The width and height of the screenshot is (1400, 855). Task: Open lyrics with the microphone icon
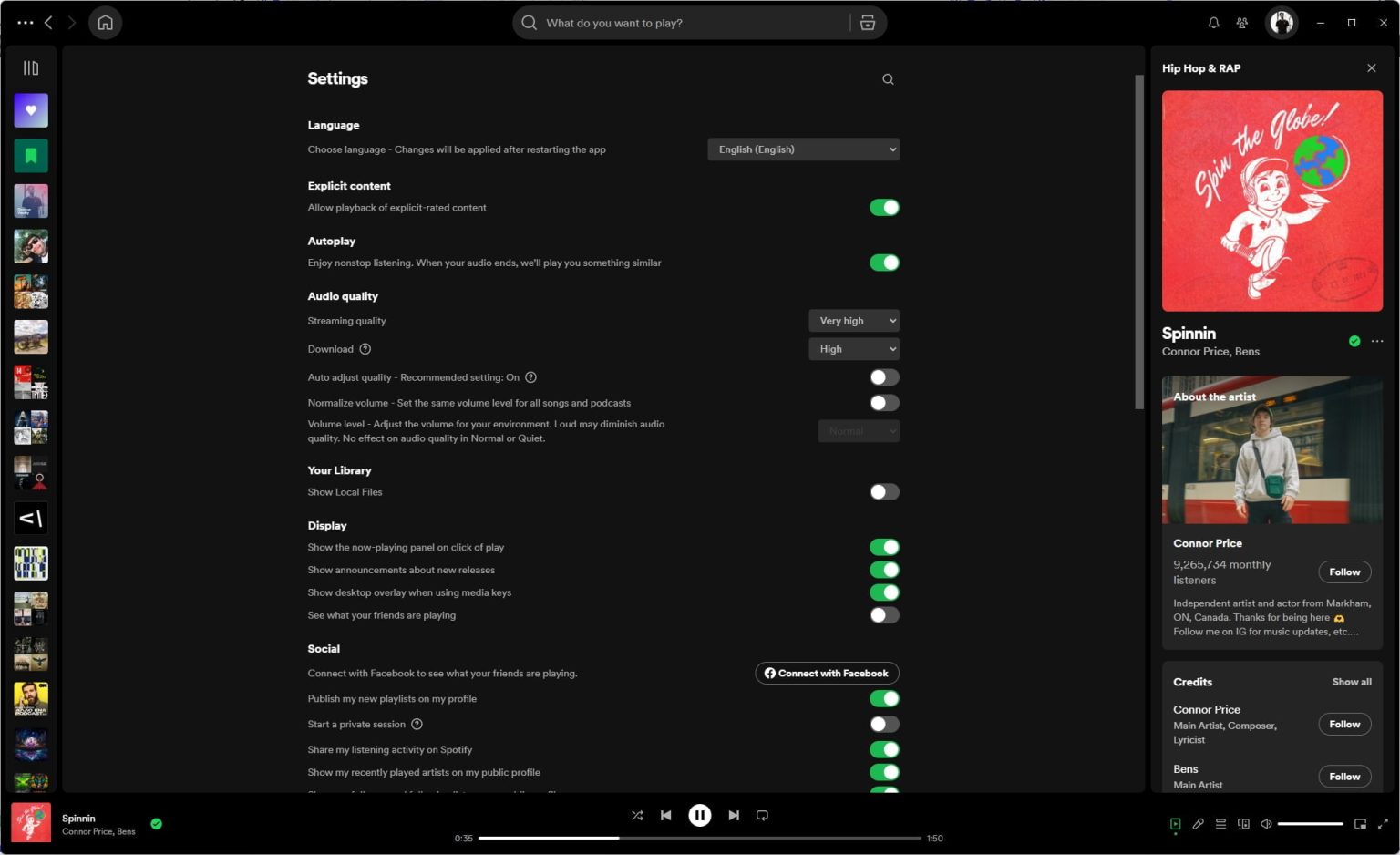1199,824
